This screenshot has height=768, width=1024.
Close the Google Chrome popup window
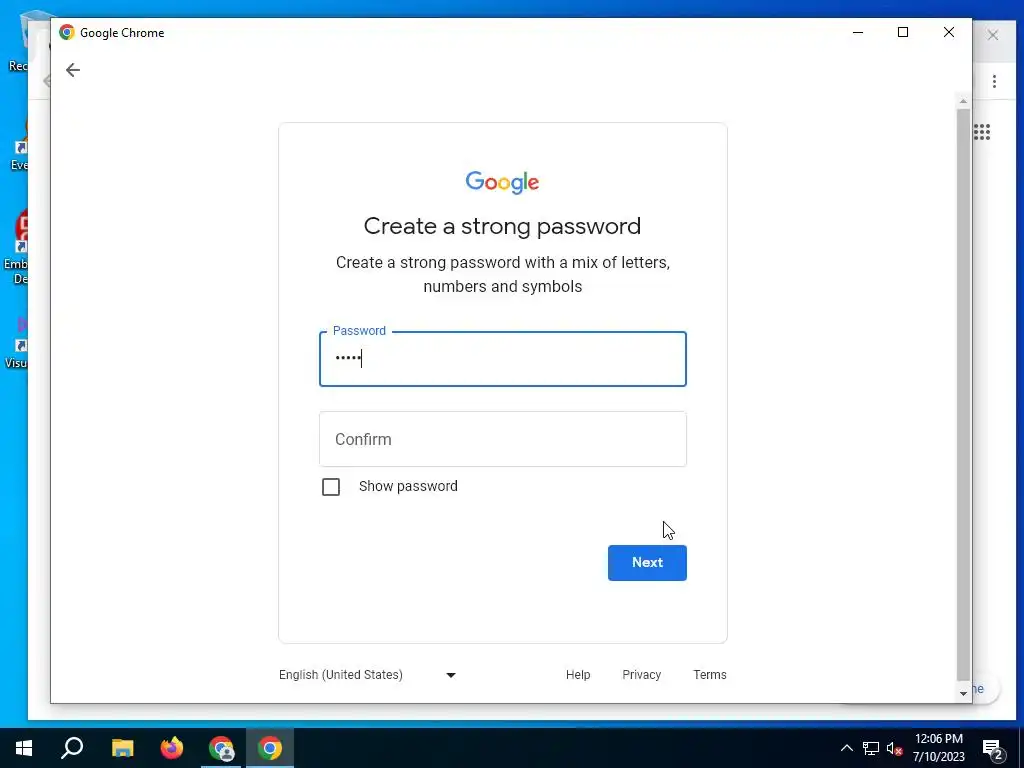coord(948,32)
